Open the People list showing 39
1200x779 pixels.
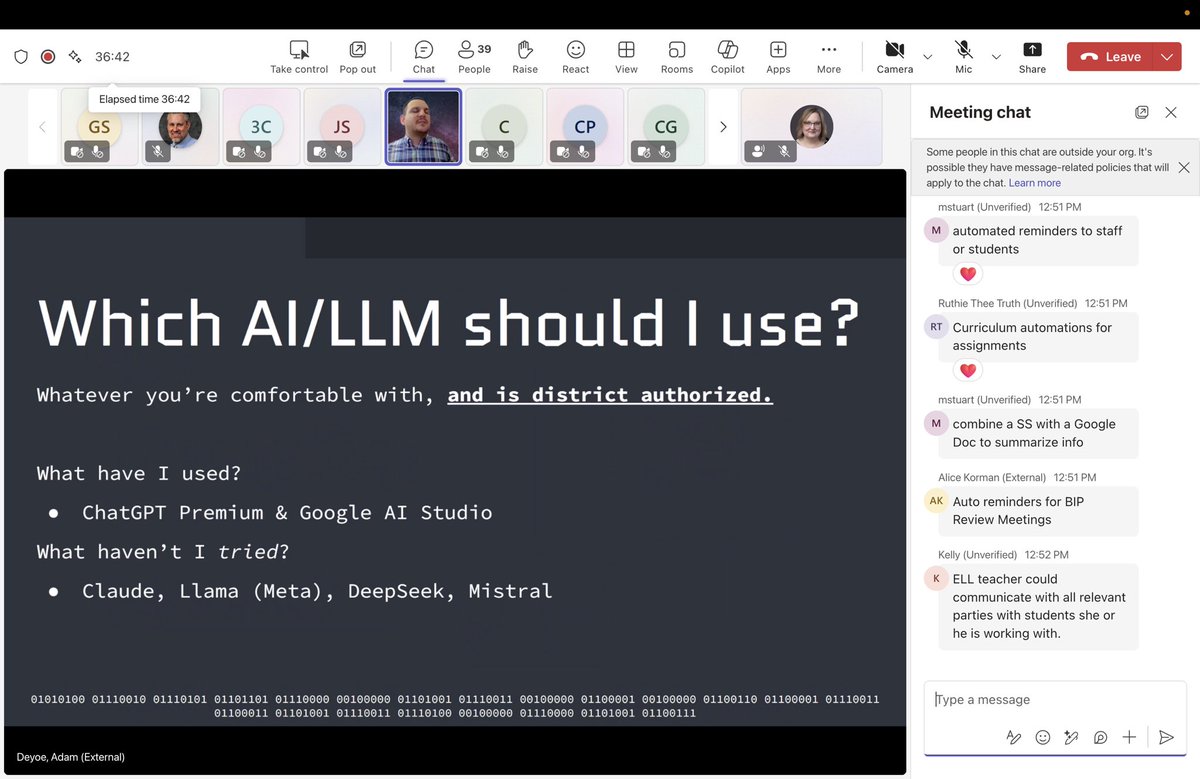474,57
